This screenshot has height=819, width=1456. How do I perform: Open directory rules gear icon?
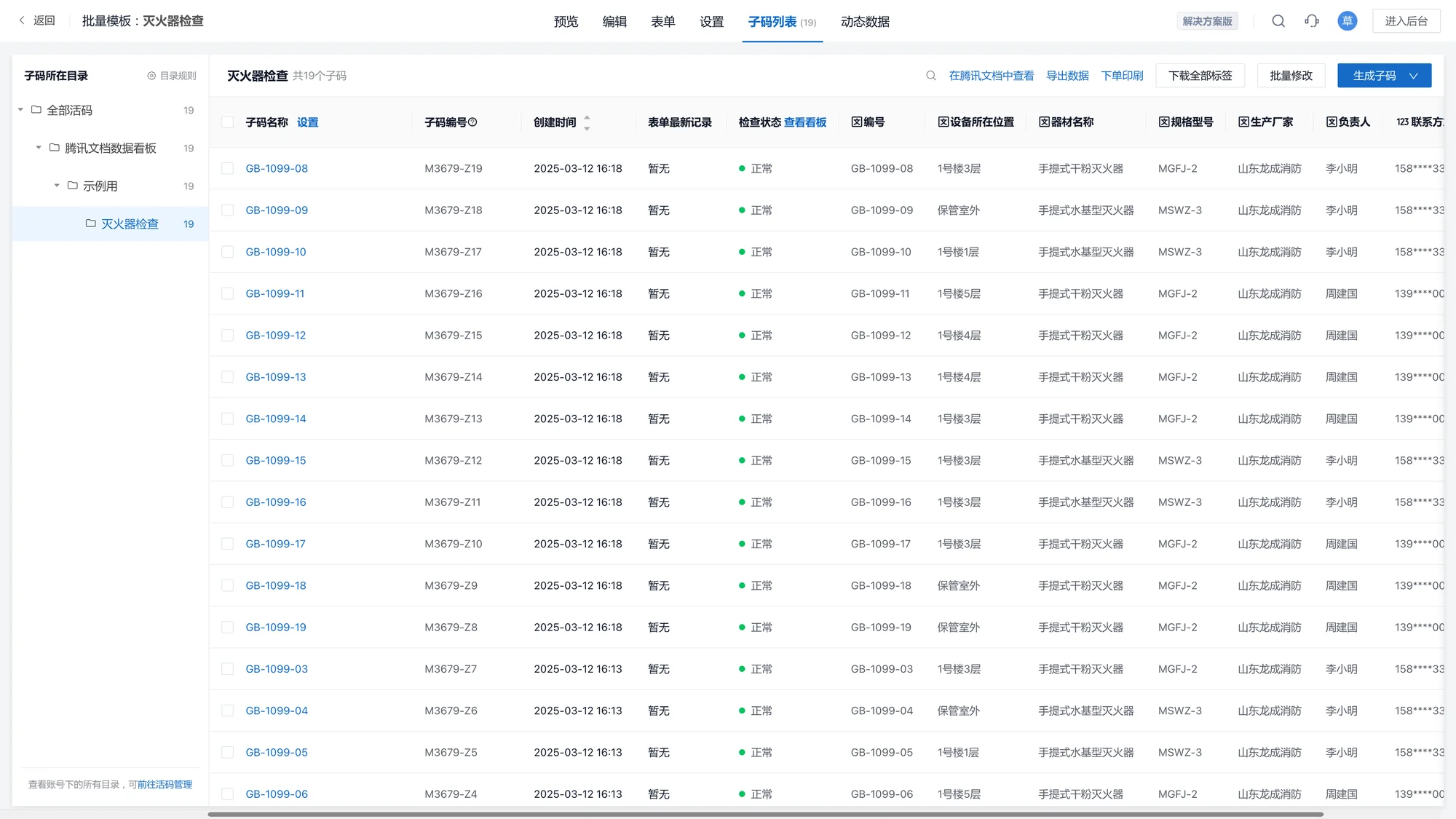[151, 76]
